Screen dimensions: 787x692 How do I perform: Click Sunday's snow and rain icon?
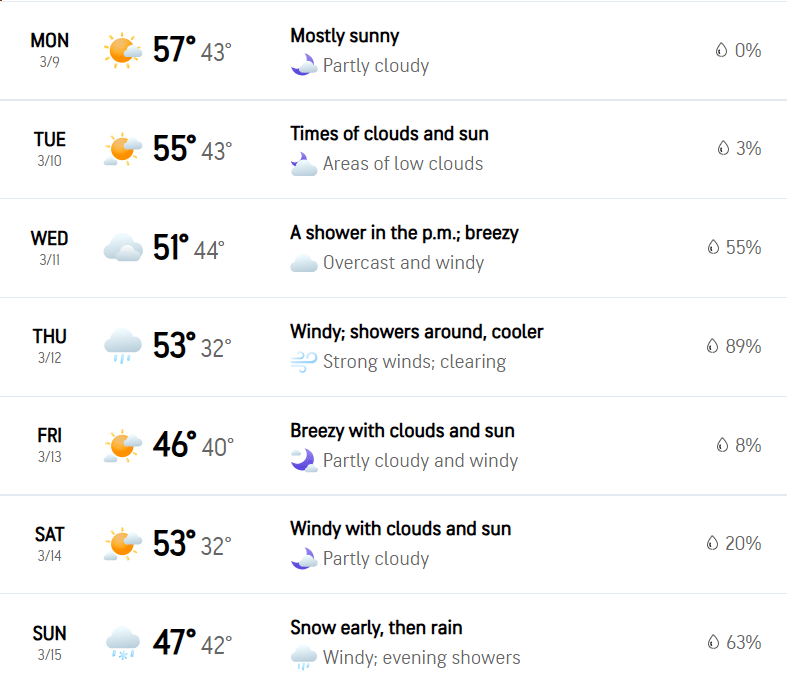[x=122, y=643]
